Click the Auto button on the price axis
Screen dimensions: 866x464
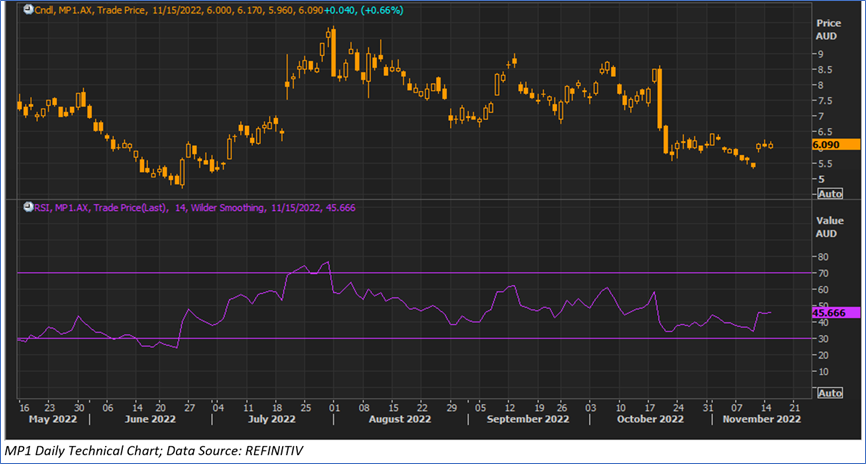830,194
